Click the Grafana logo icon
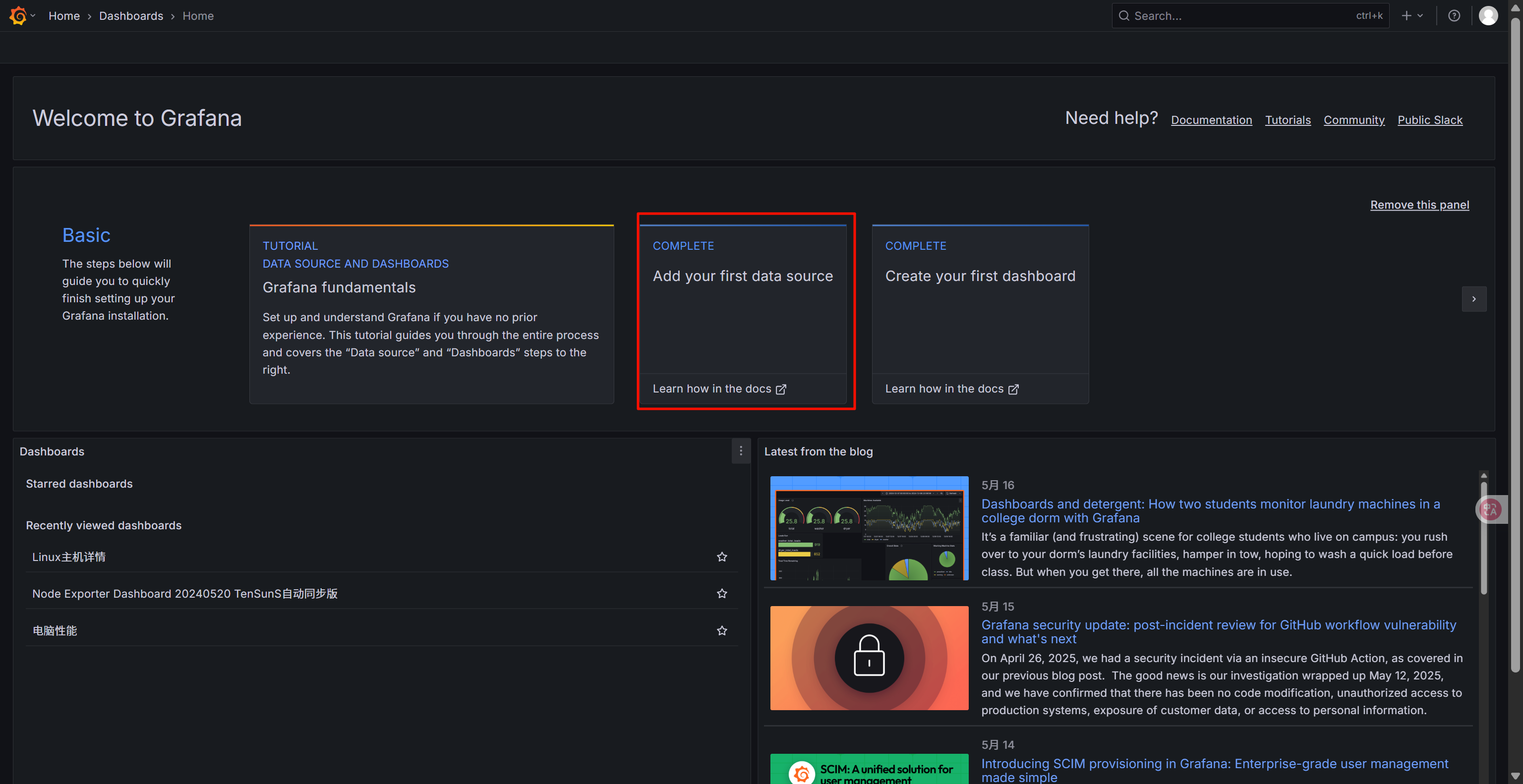This screenshot has width=1523, height=784. (18, 15)
